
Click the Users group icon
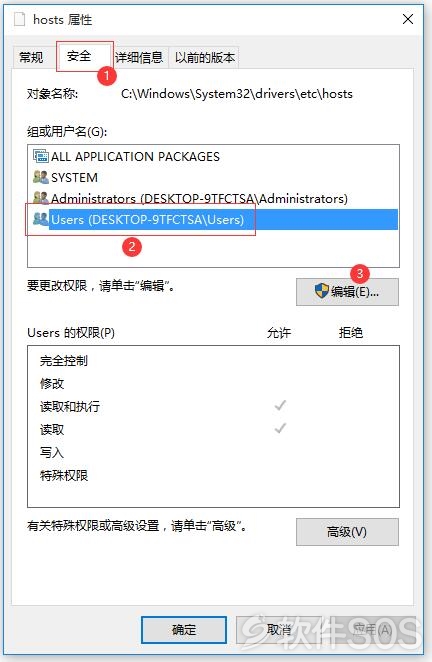click(x=41, y=219)
